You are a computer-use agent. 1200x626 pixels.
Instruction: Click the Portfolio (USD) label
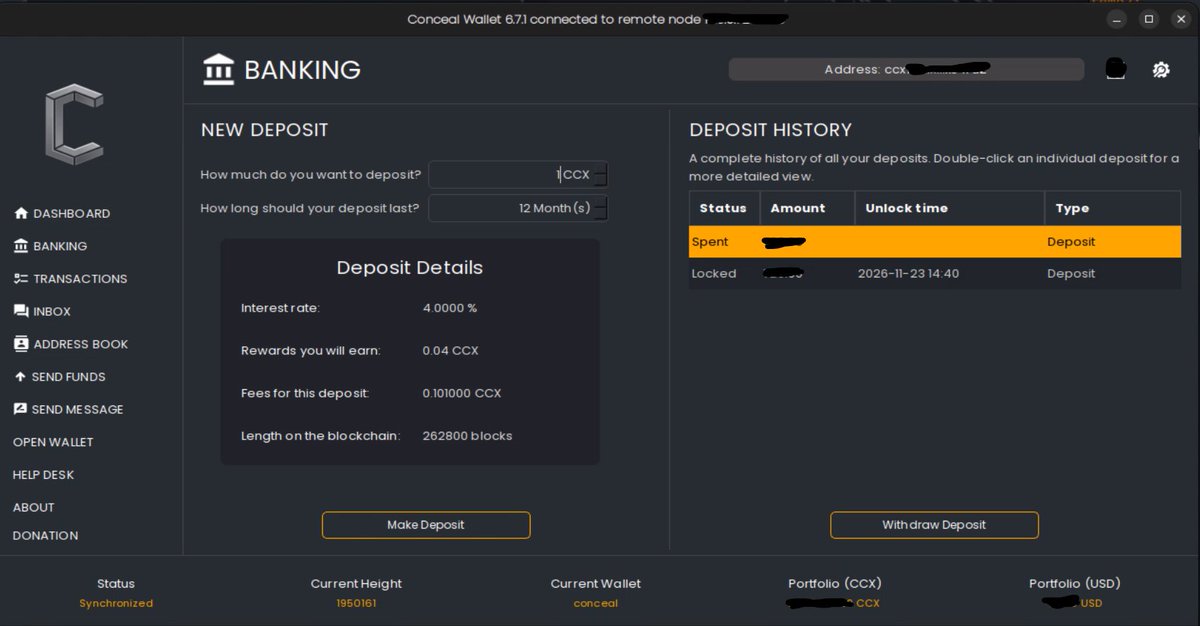[1075, 583]
